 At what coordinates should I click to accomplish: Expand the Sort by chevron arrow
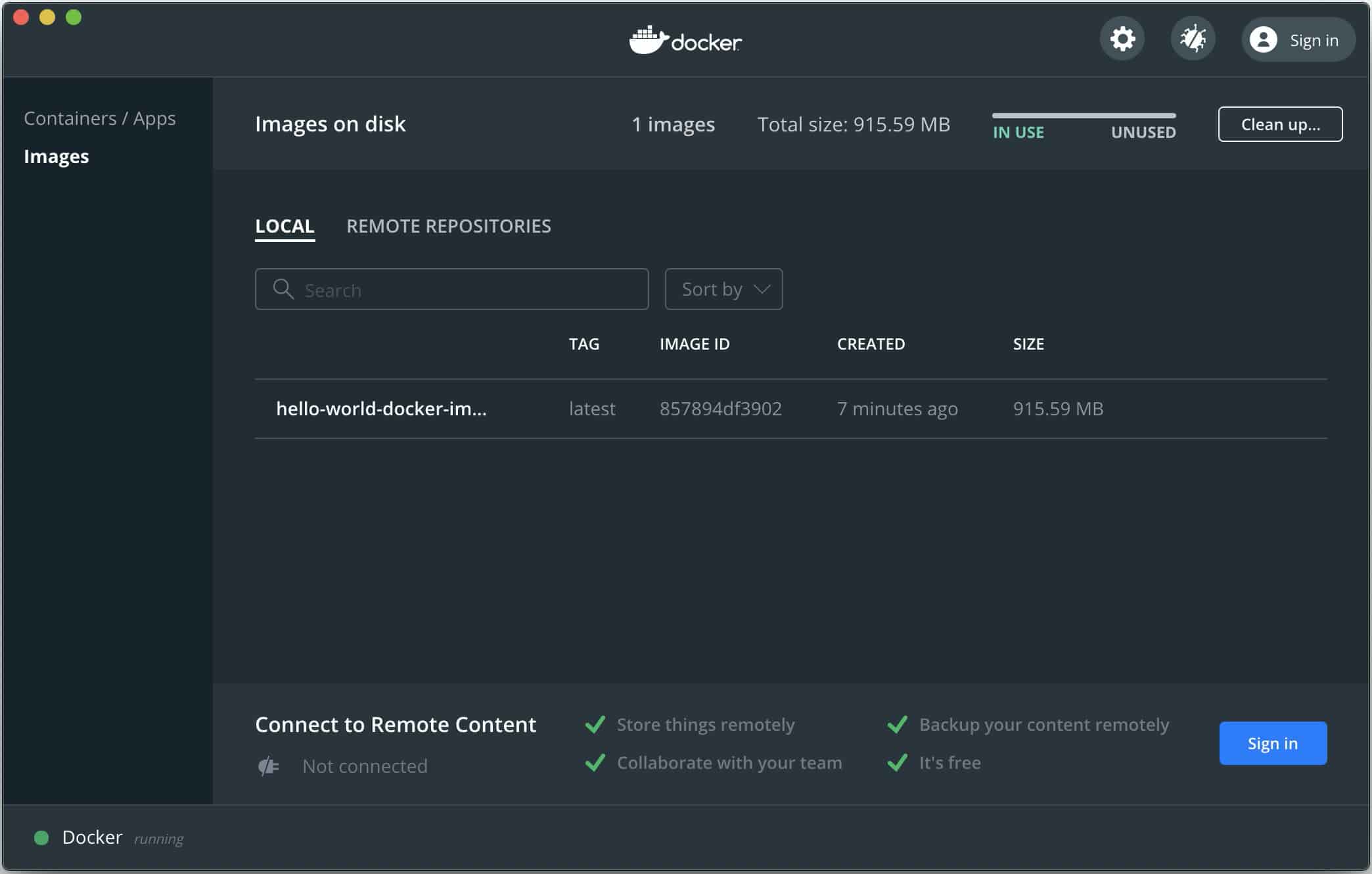pyautogui.click(x=762, y=289)
